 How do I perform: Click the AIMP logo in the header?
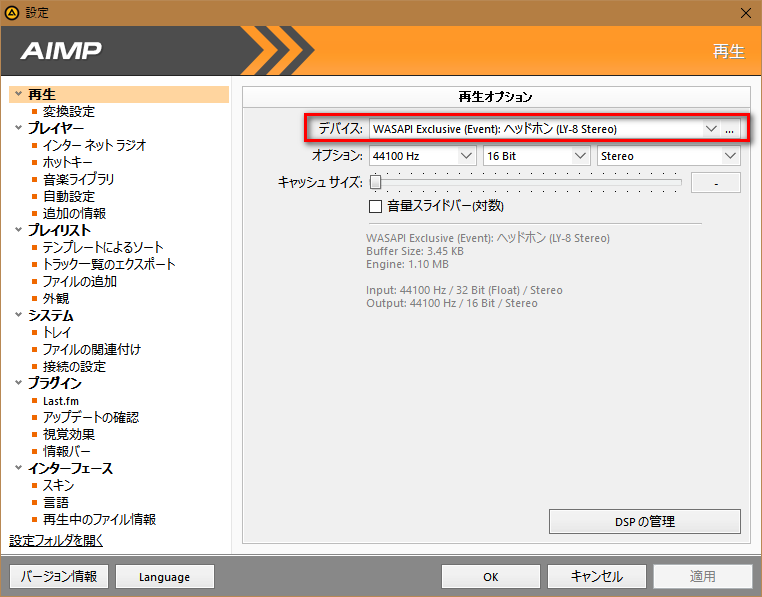61,51
